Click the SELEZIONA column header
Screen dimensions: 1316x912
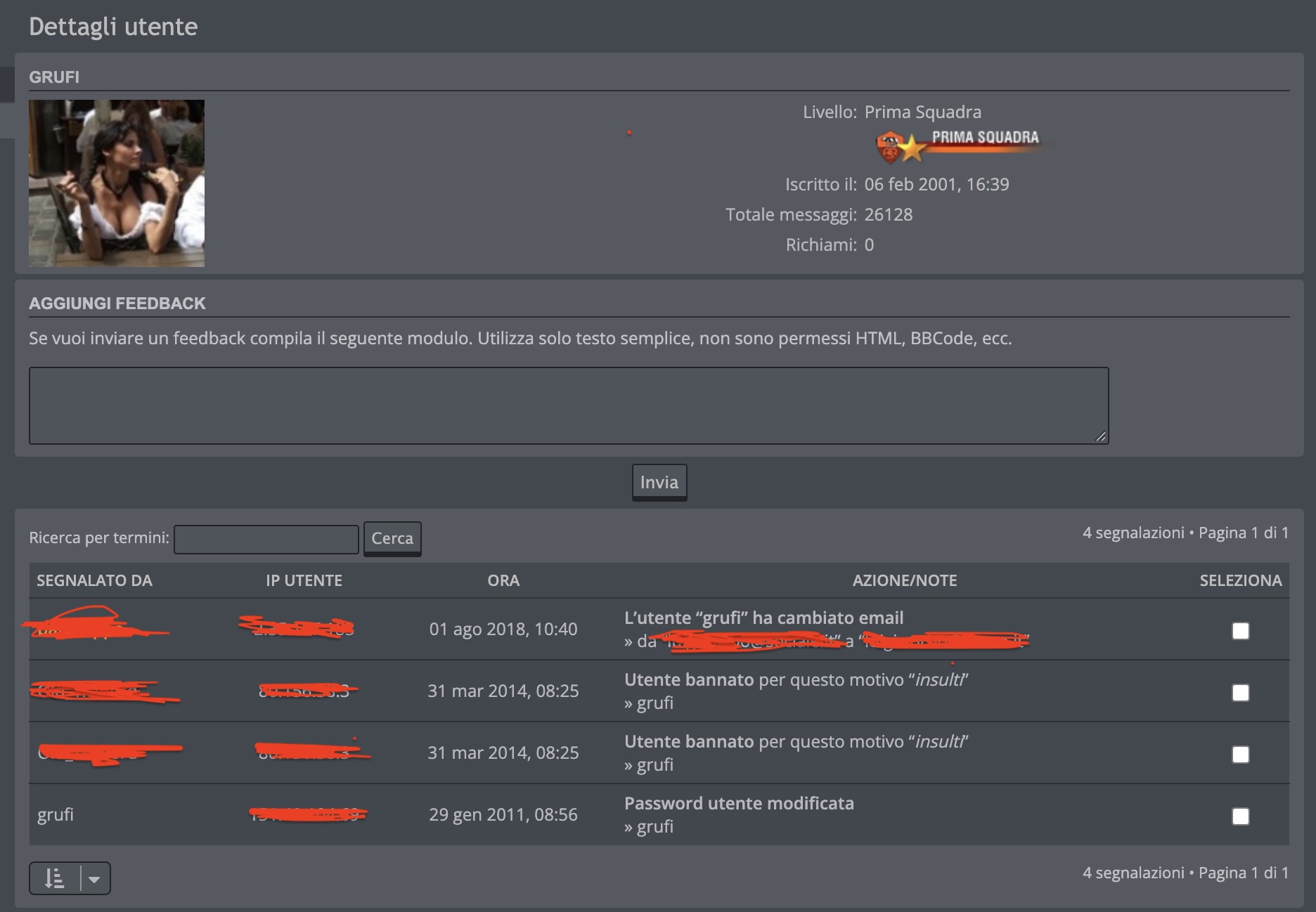(1241, 580)
